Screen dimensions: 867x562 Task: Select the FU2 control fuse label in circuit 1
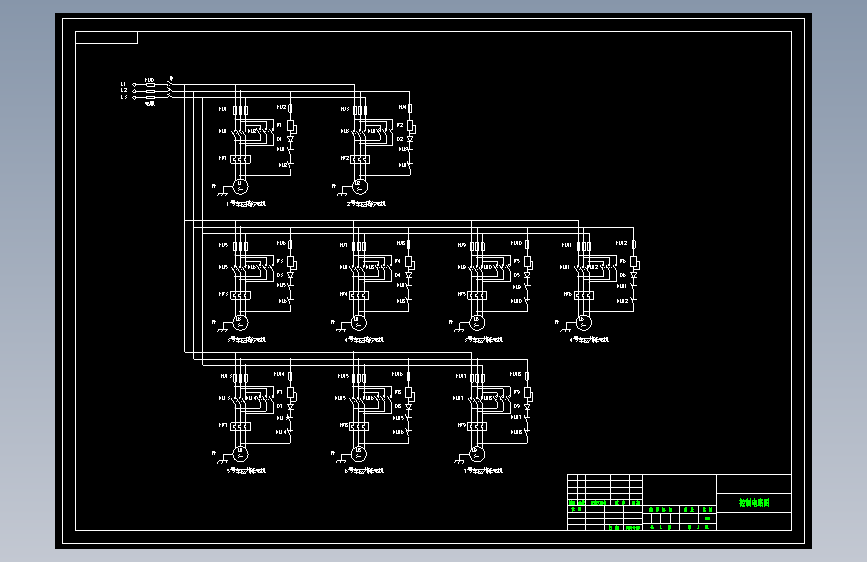pos(281,107)
